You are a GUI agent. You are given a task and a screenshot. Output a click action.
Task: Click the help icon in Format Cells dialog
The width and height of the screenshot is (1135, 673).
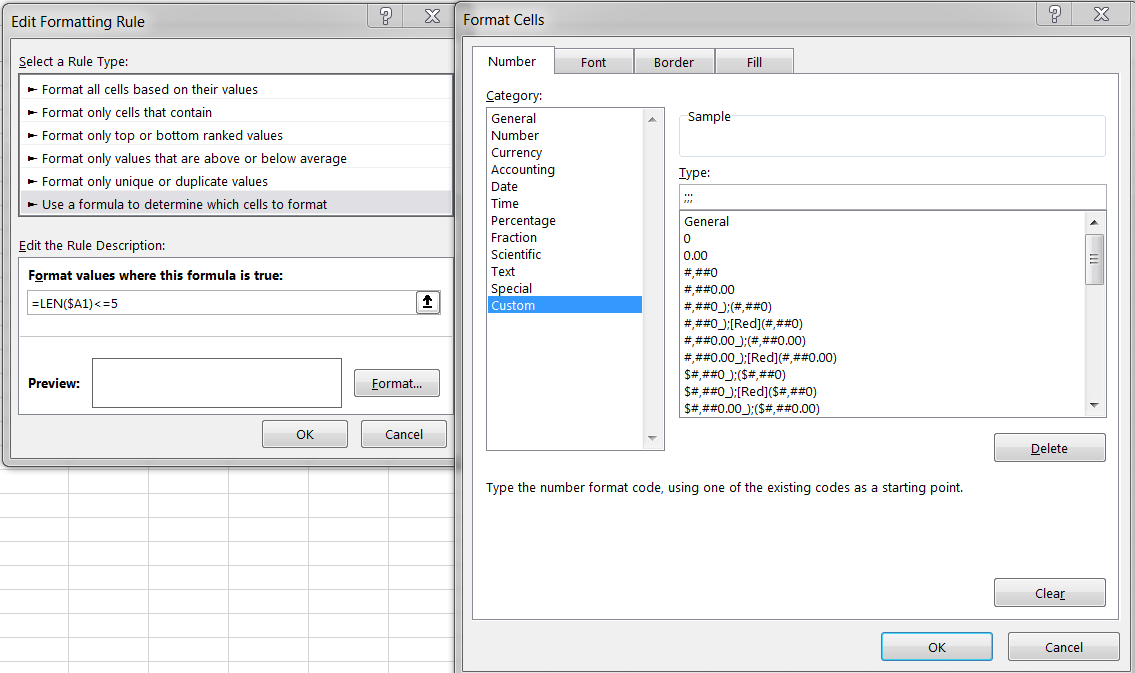click(x=1055, y=14)
